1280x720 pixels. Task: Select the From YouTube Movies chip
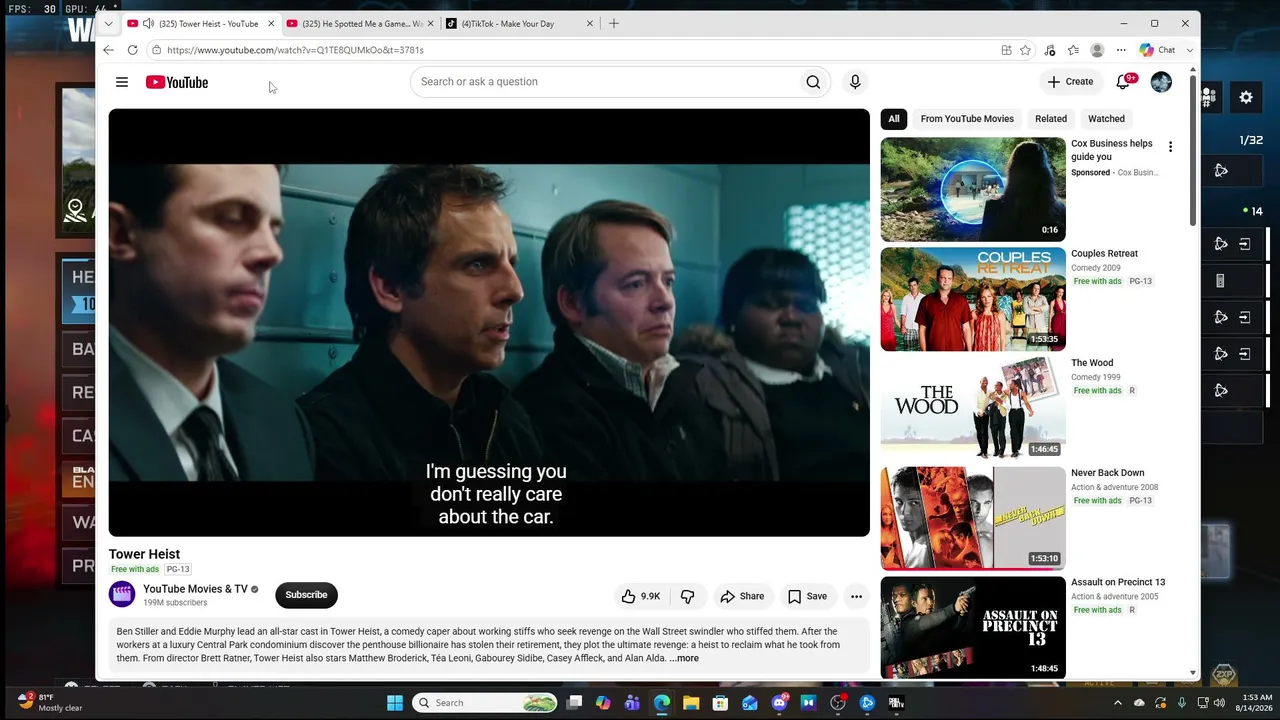tap(967, 119)
